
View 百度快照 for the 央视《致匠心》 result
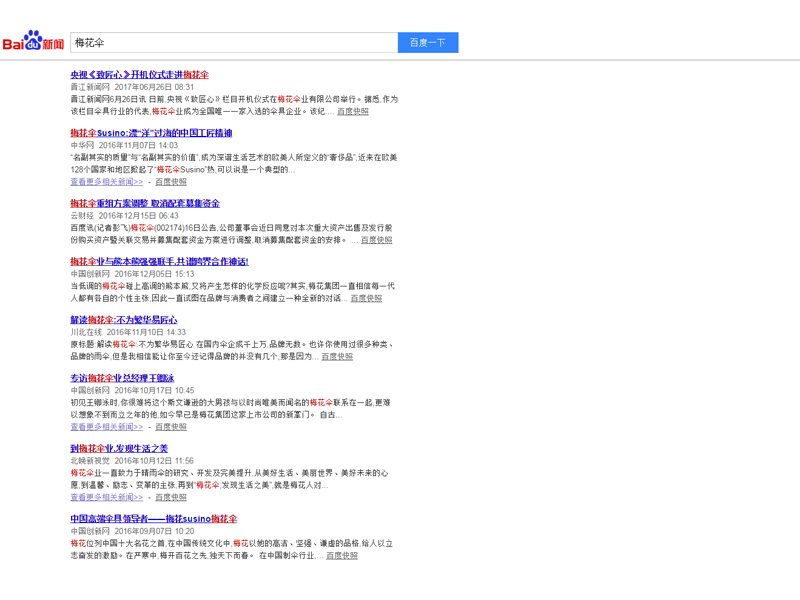tap(352, 111)
